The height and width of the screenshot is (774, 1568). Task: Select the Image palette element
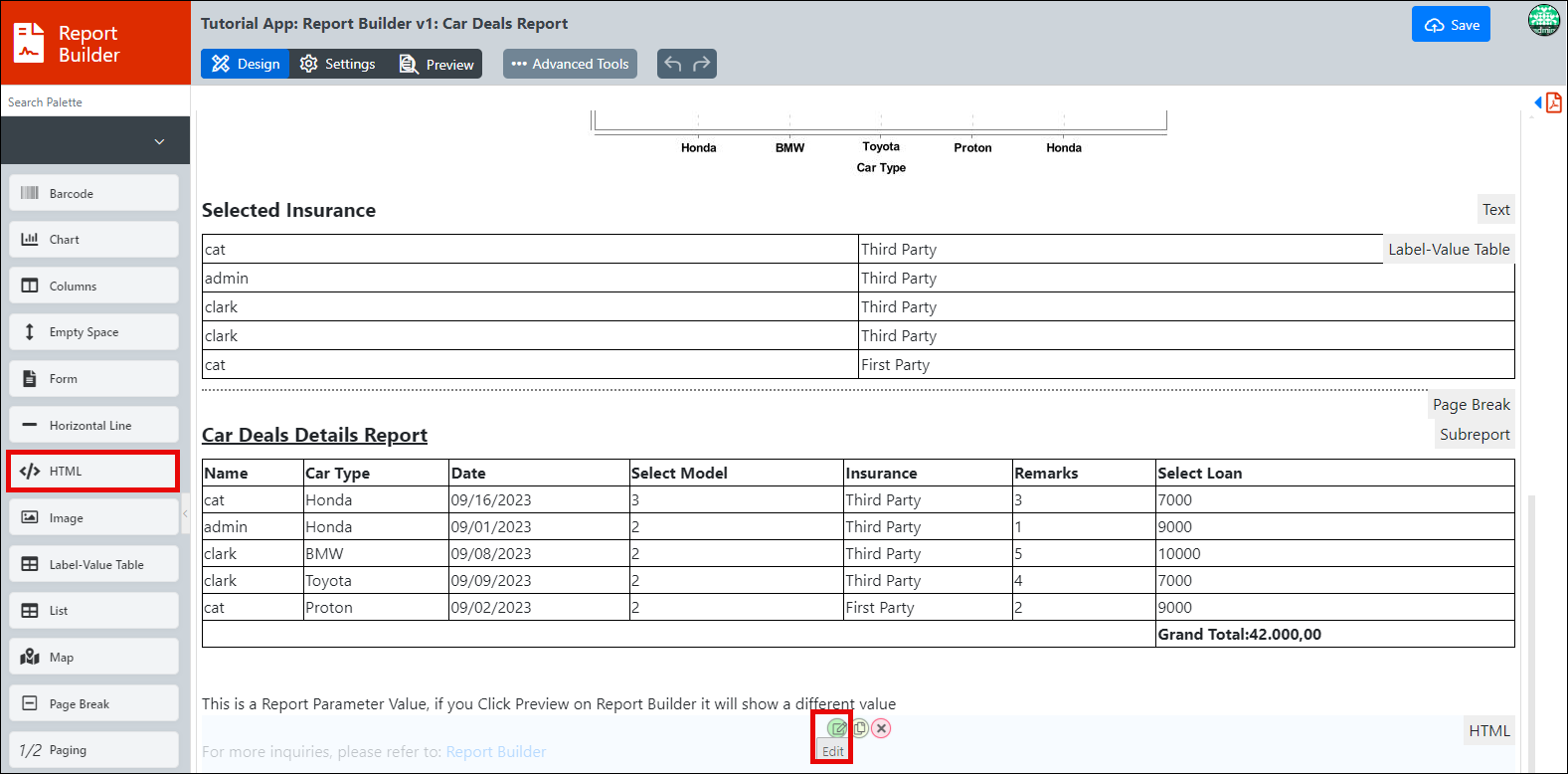(x=94, y=517)
